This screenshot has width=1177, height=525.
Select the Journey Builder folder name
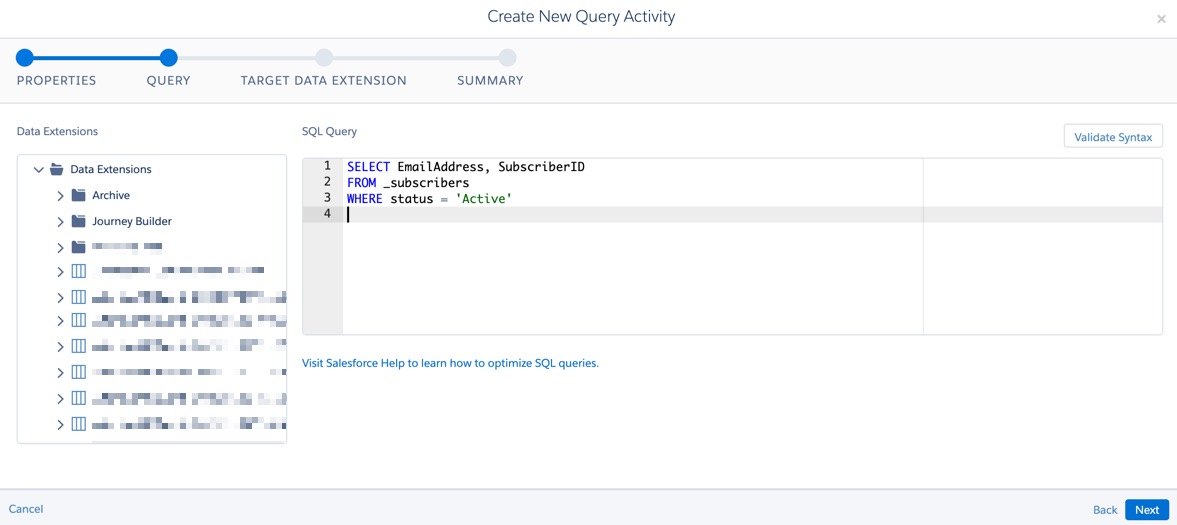[x=132, y=222]
